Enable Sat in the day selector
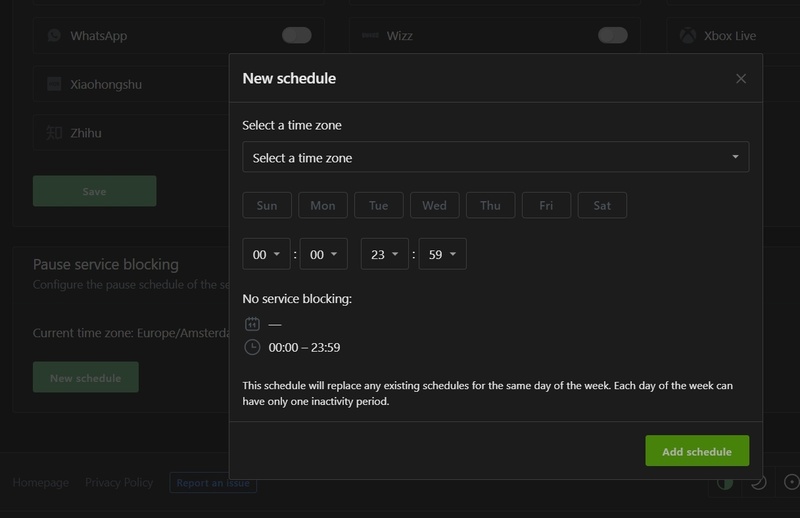 coord(602,206)
